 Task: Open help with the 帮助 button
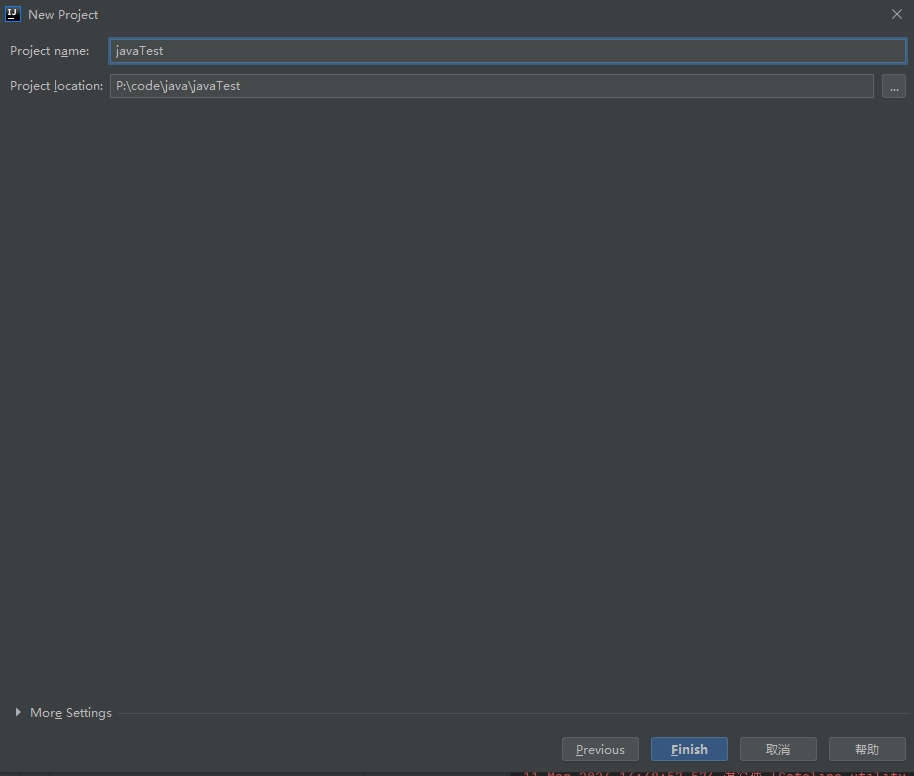[x=867, y=749]
